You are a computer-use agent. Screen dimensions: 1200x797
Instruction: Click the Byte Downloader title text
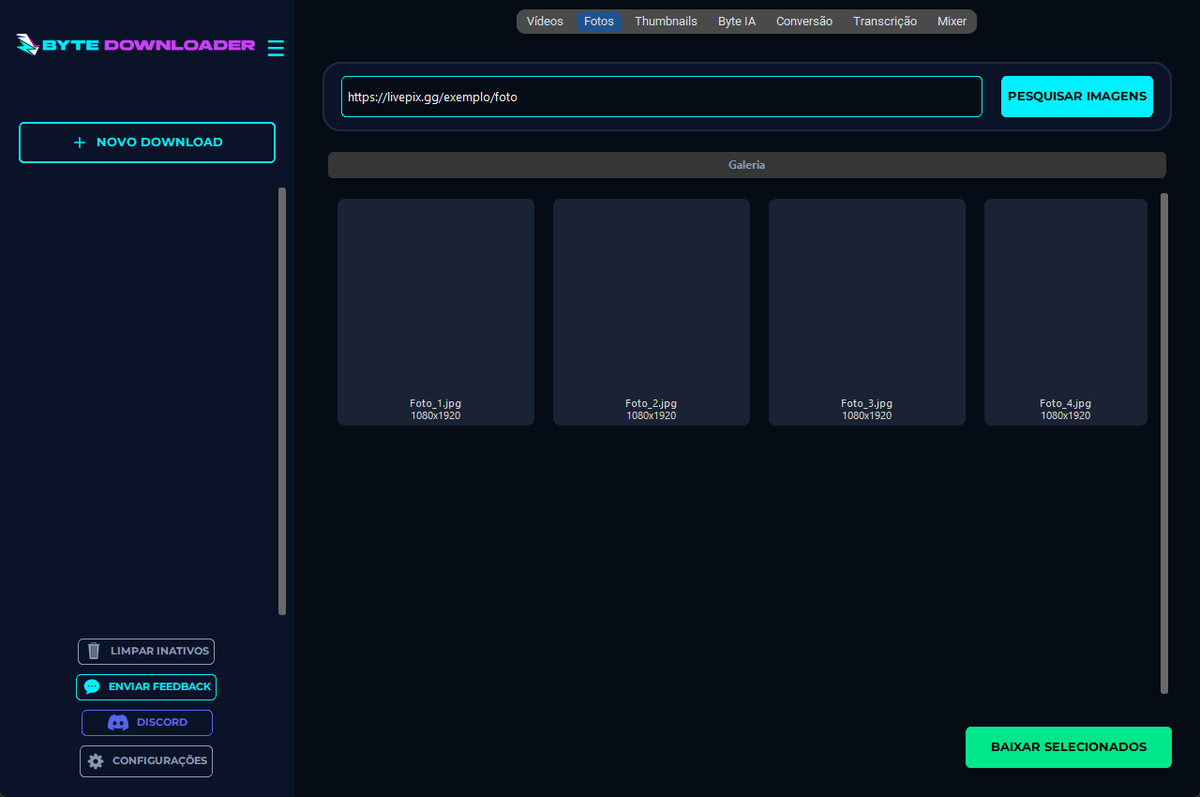point(149,45)
